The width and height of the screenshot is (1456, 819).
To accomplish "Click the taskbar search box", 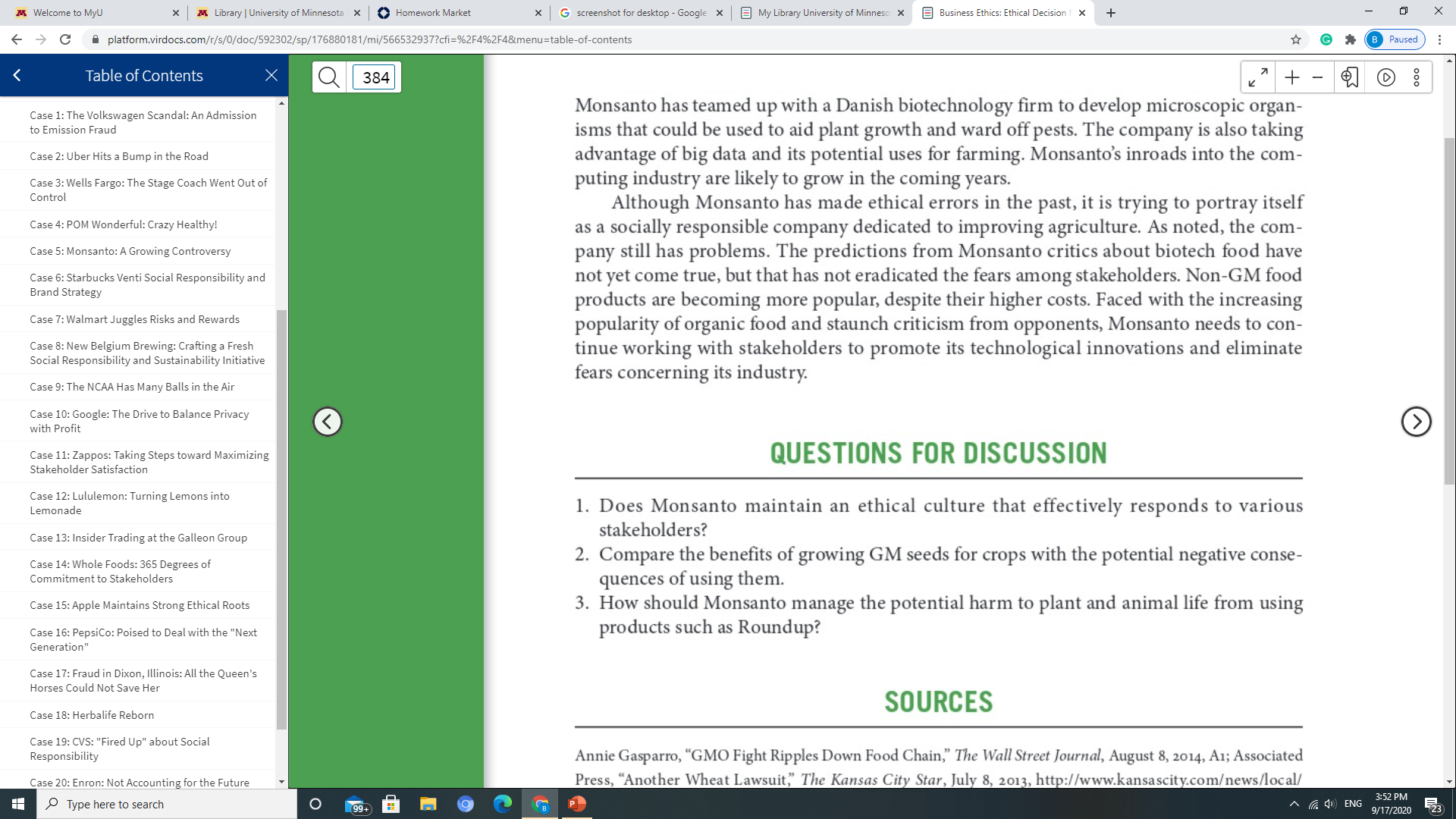I will (x=167, y=804).
